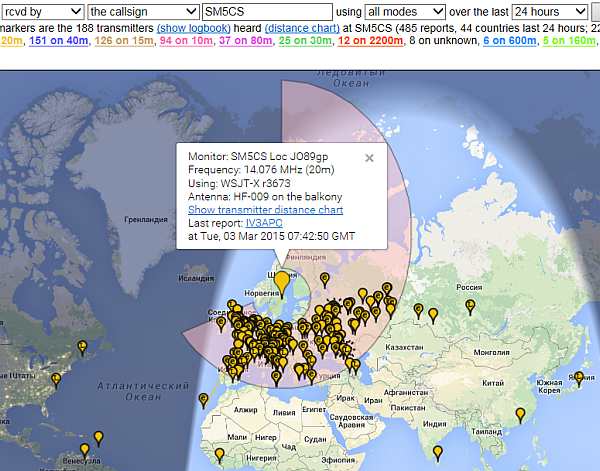Viewport: 600px width, 471px height.
Task: Click the marker near Россия label in Siberia
Action: coord(470,306)
